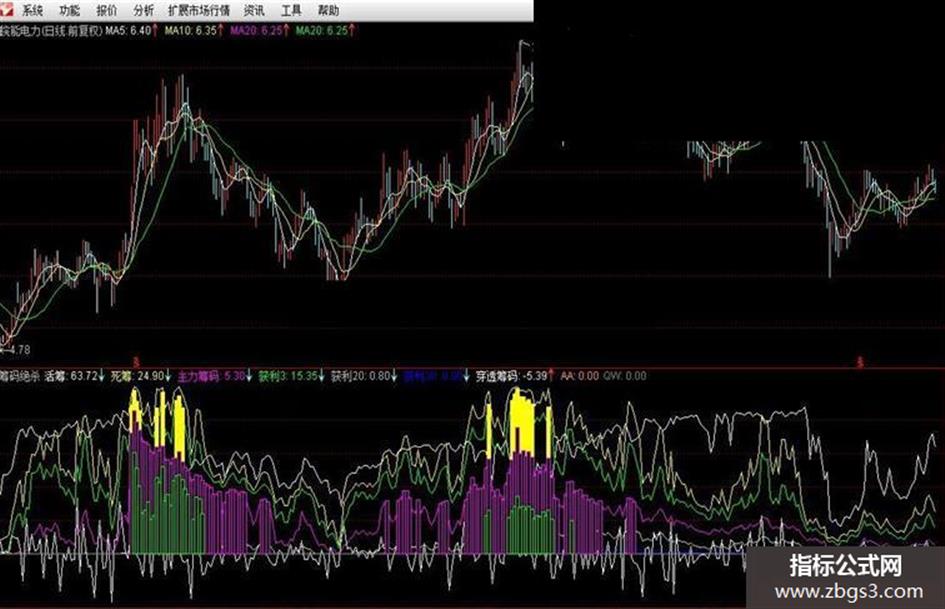Click the red app logo icon
The height and width of the screenshot is (609, 945).
pos(6,8)
